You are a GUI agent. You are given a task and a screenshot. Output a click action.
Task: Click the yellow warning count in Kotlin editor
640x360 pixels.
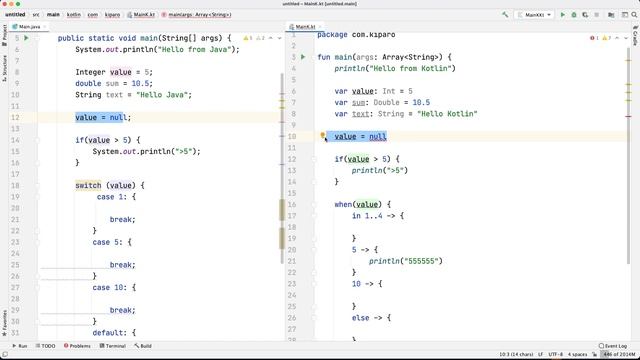pyautogui.click(x=606, y=38)
